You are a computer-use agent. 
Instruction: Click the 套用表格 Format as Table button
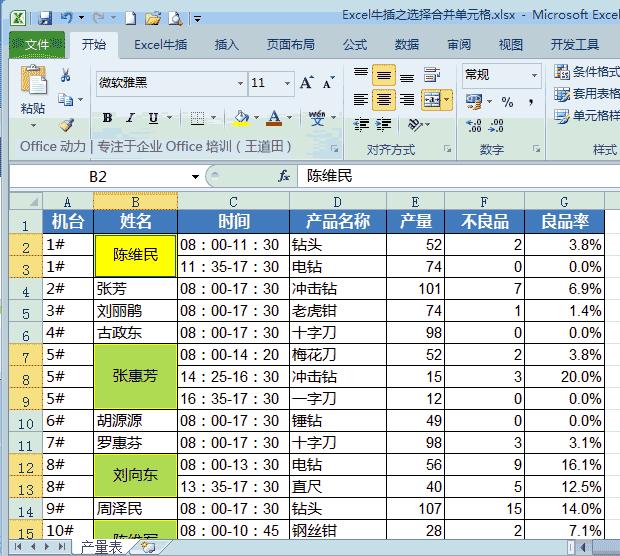tap(586, 94)
